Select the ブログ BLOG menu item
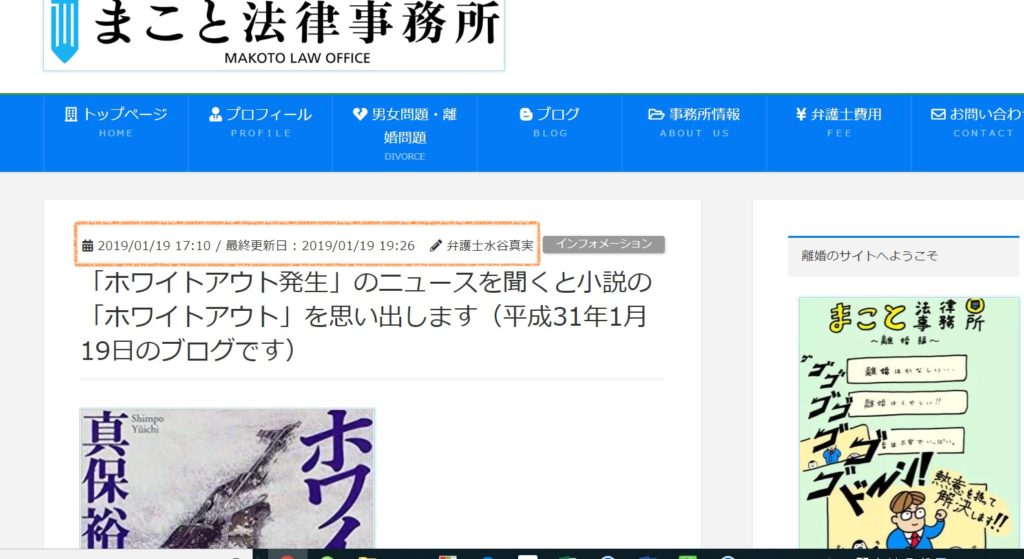Screen dimensions: 1024x559 549,133
